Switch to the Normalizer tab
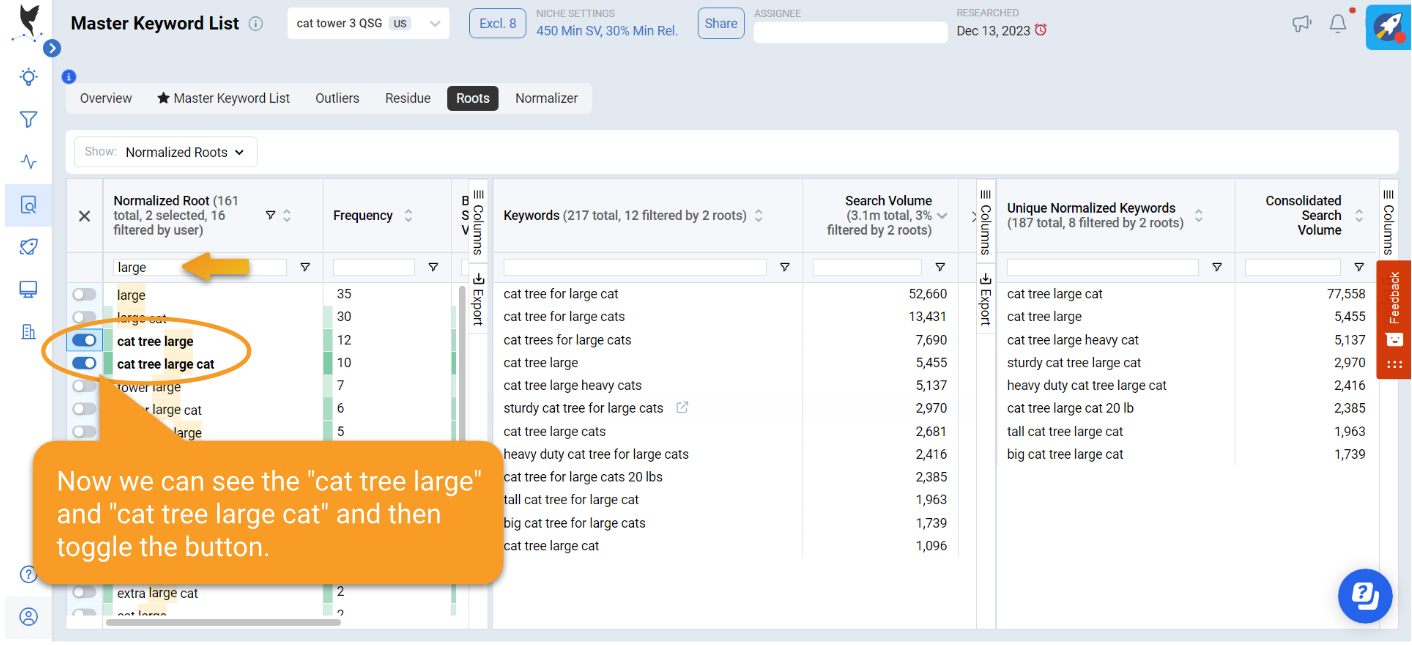Viewport: 1412px width, 645px height. click(546, 98)
